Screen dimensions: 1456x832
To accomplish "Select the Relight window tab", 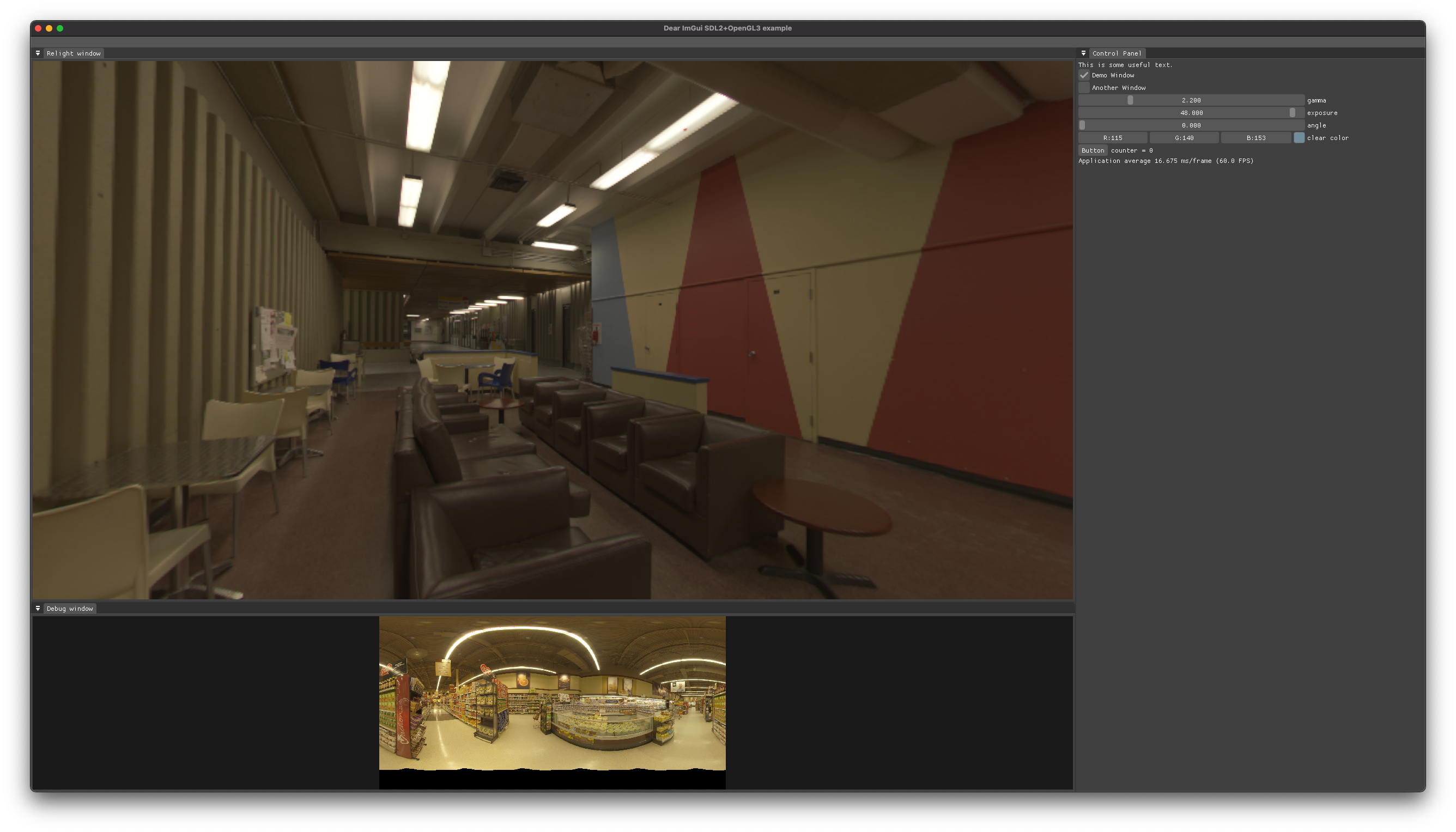I will 74,53.
